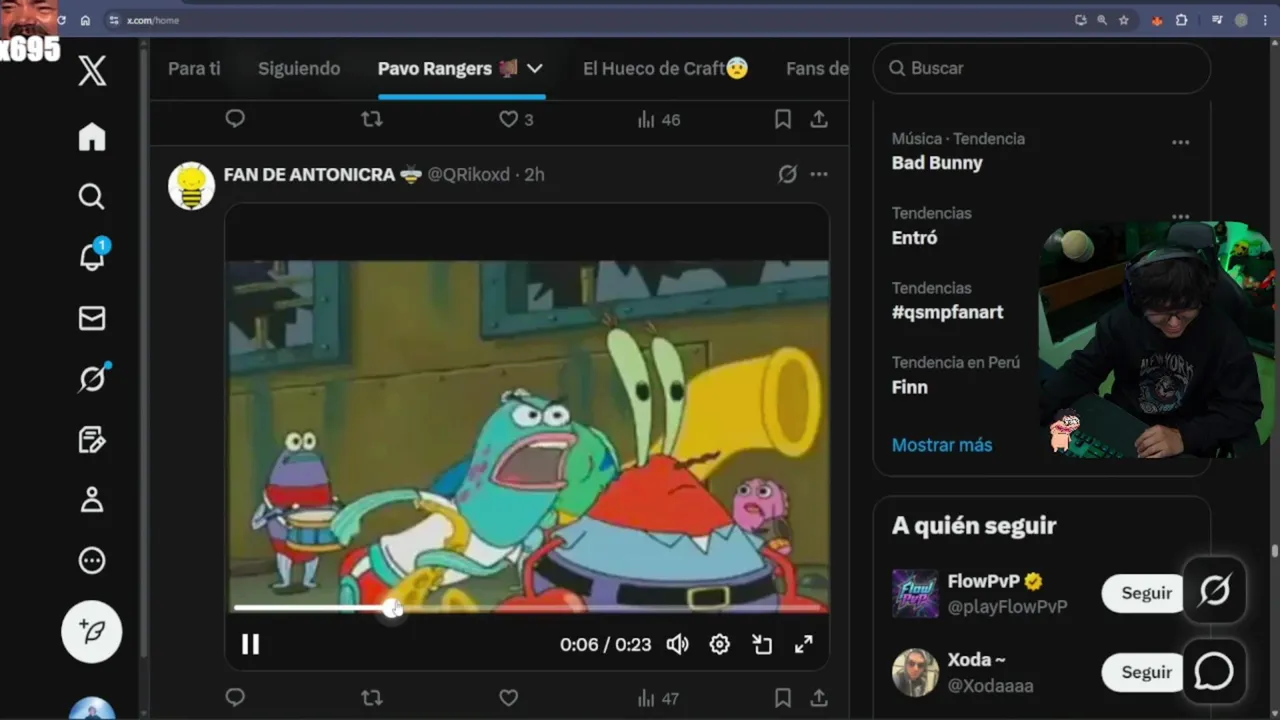Screen dimensions: 1280x720
Task: Toggle picture-in-picture for the video
Action: 762,644
